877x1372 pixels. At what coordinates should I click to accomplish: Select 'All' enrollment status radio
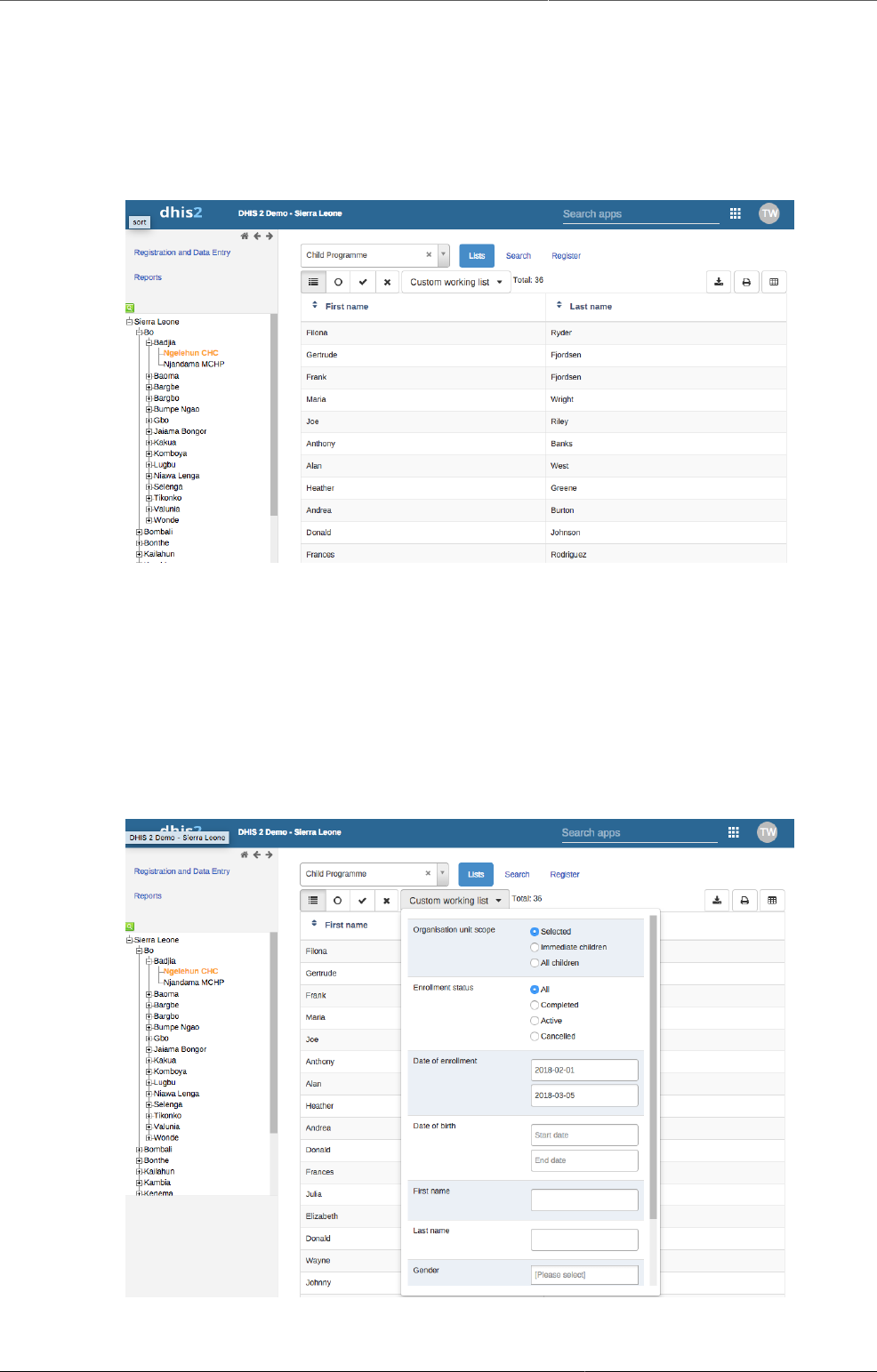[535, 990]
